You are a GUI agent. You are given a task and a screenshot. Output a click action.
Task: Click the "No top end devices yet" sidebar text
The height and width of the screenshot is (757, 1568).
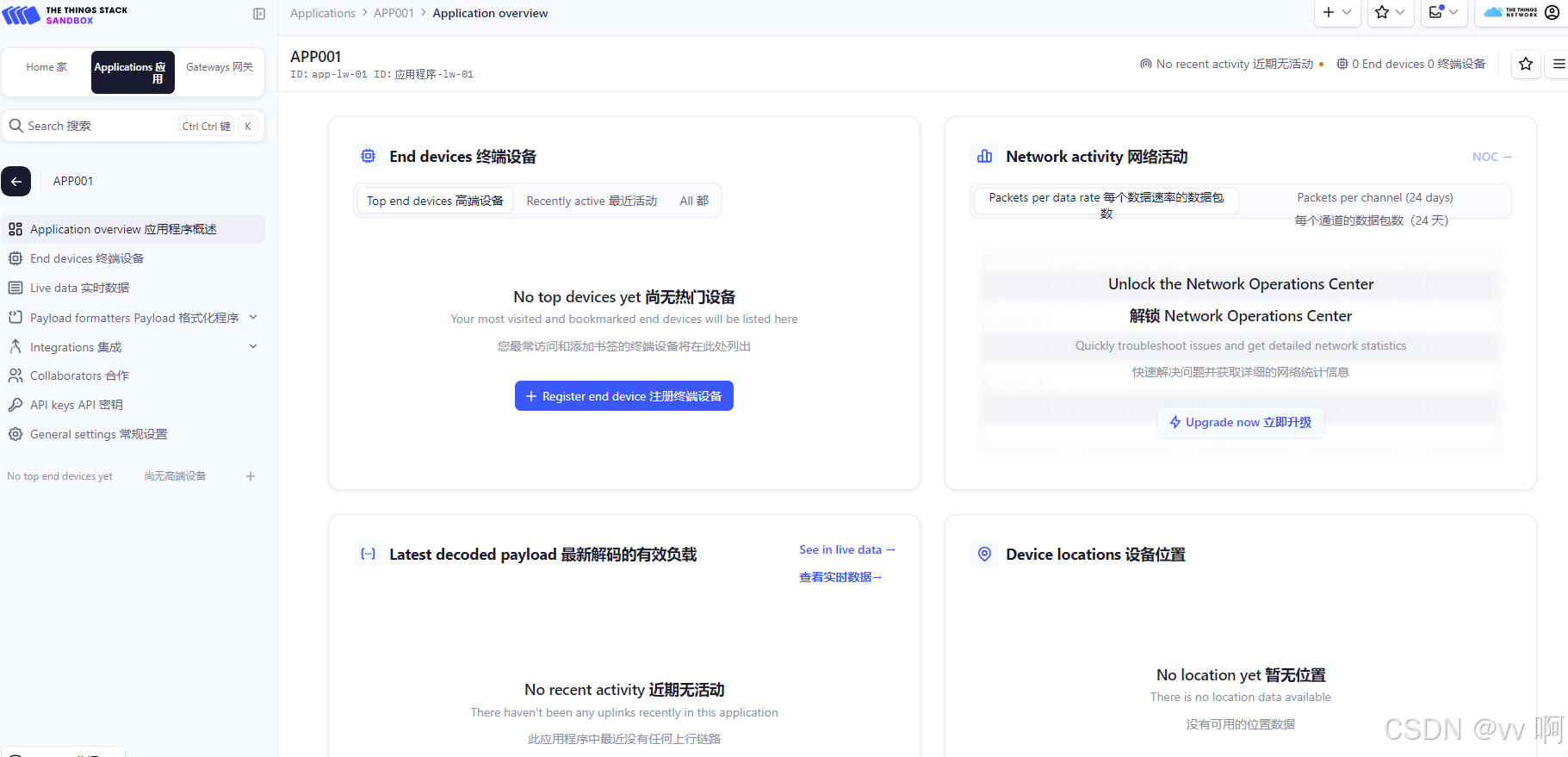point(59,476)
